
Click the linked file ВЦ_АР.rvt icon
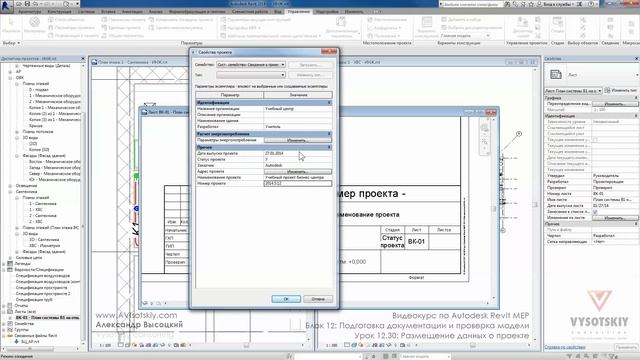[x=17, y=341]
